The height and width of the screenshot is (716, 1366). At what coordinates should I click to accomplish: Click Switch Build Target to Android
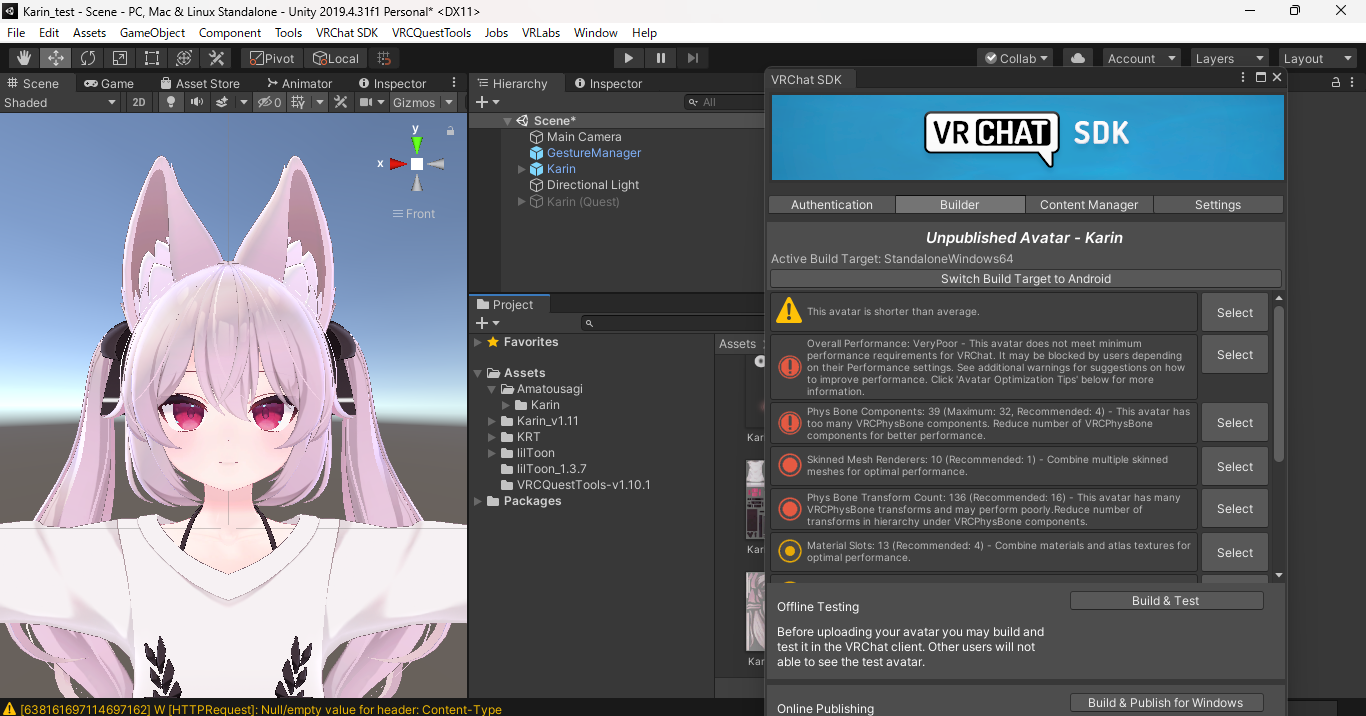point(1026,279)
